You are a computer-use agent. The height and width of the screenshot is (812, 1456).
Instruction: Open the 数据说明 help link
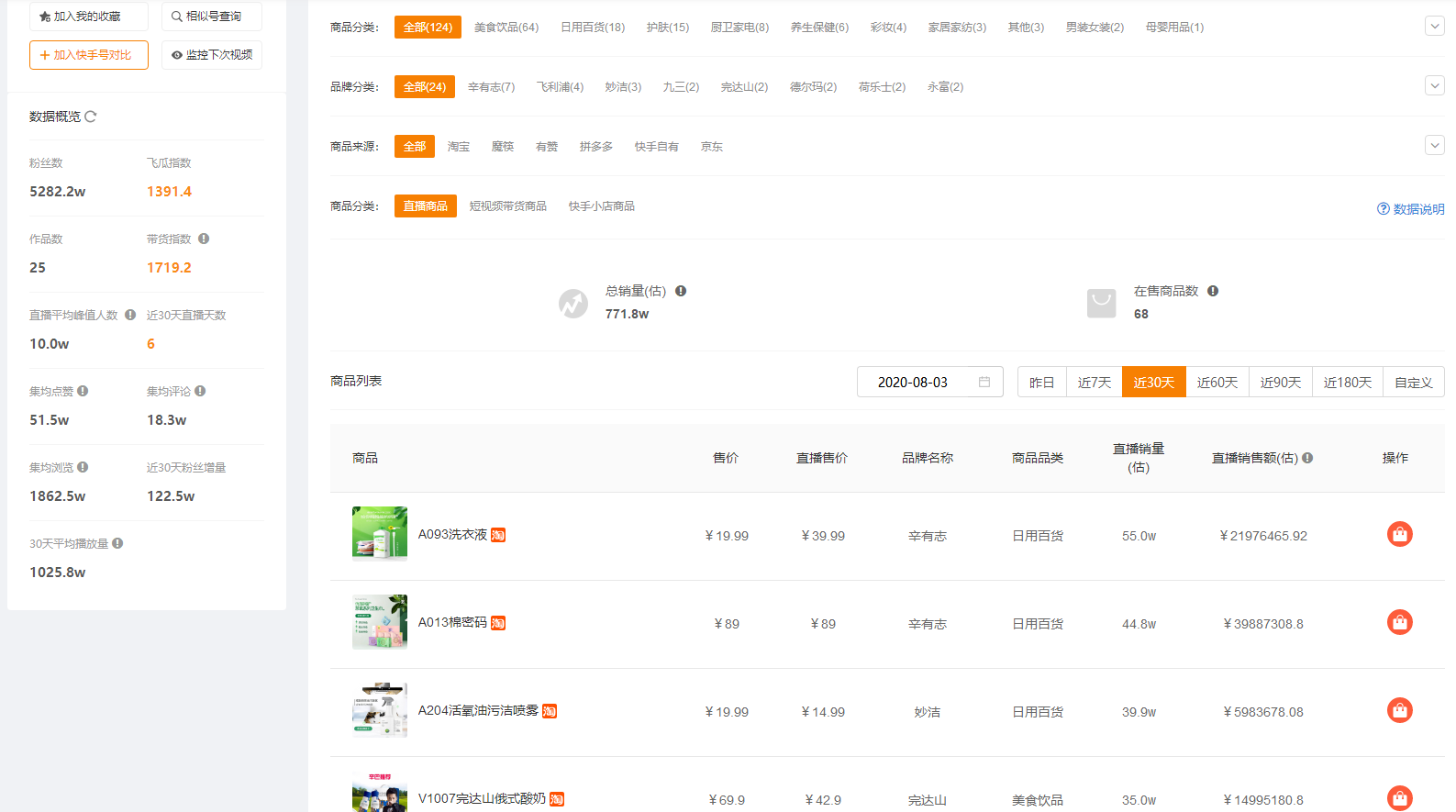(1411, 209)
